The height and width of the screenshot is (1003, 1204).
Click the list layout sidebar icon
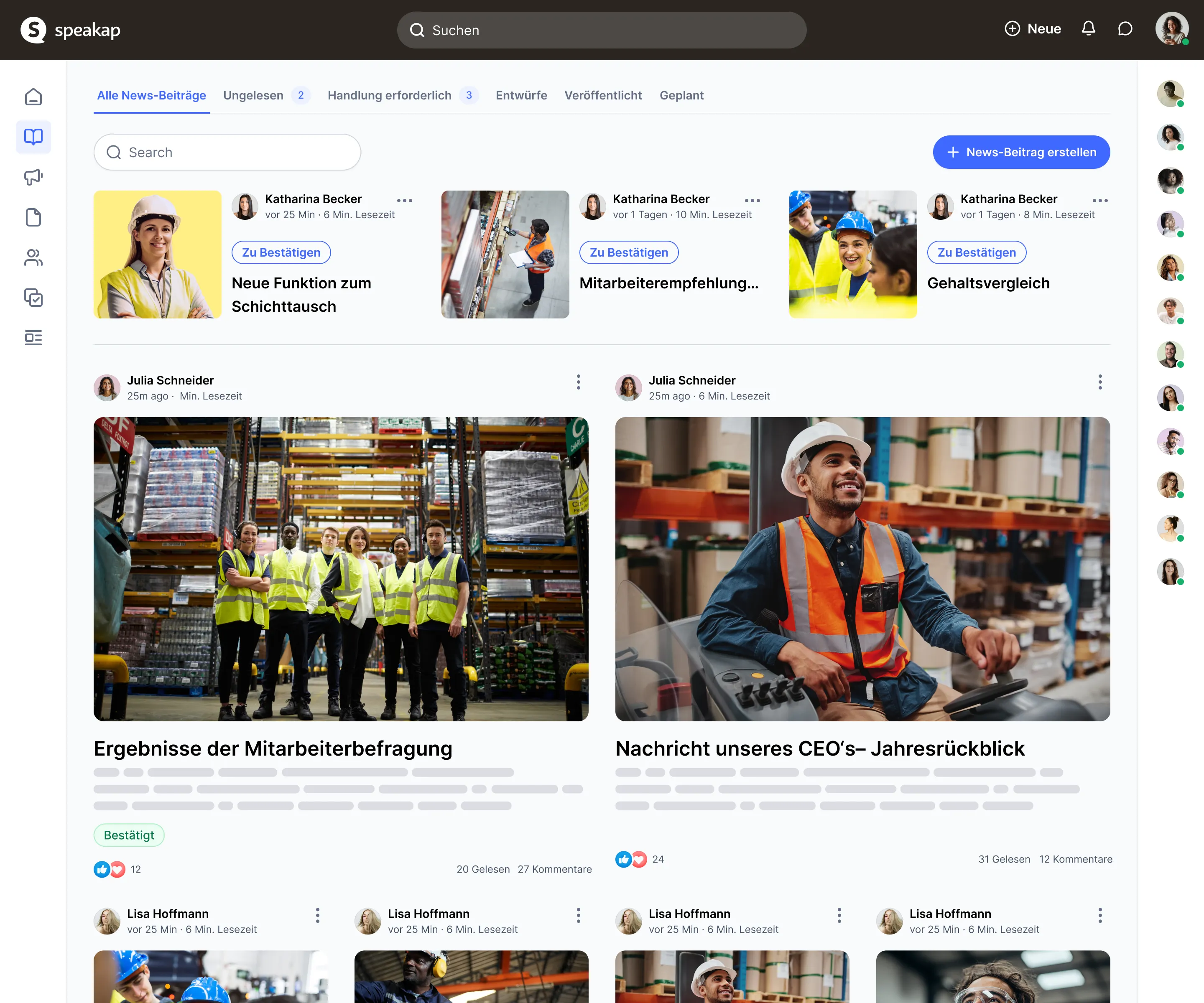pos(33,338)
